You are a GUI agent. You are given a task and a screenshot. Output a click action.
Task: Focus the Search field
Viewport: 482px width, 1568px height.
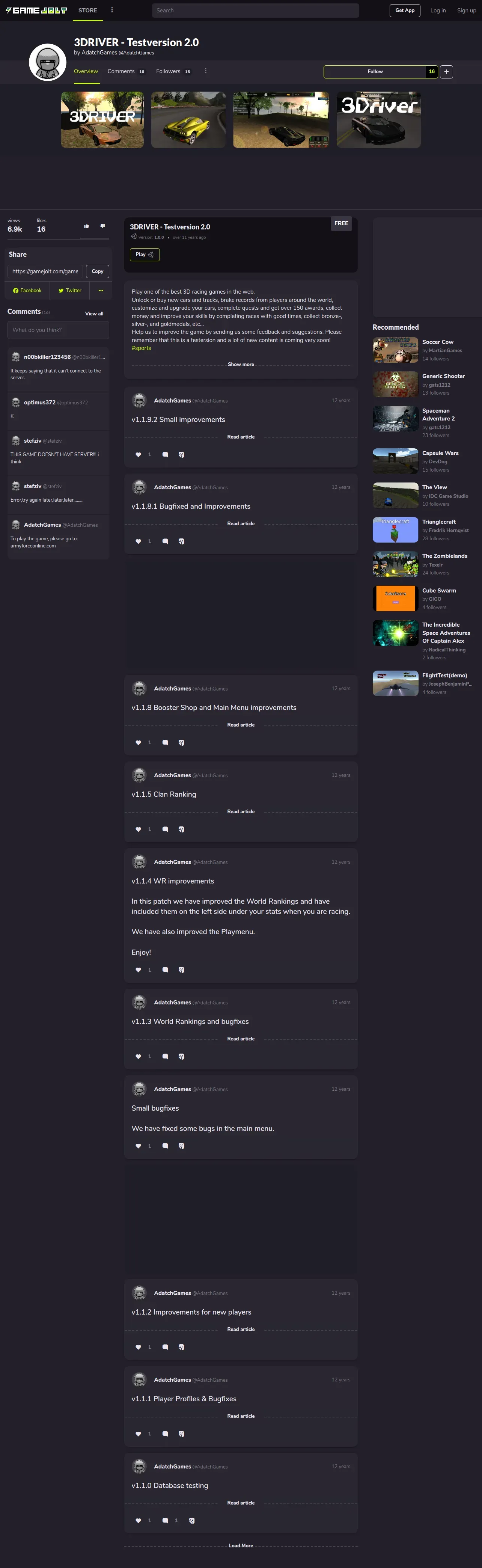(x=255, y=11)
